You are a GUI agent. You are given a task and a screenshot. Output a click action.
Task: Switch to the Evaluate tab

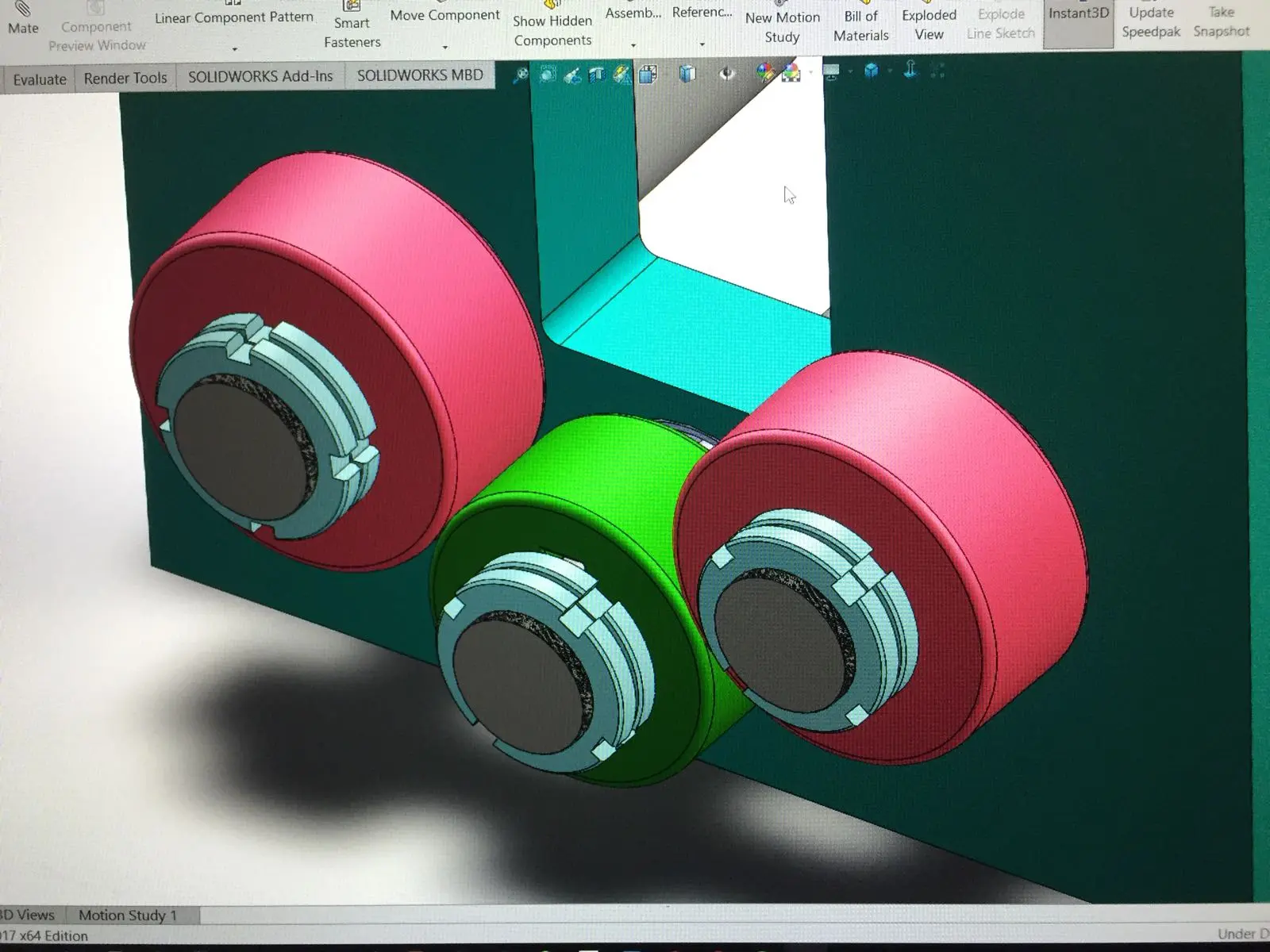(40, 79)
